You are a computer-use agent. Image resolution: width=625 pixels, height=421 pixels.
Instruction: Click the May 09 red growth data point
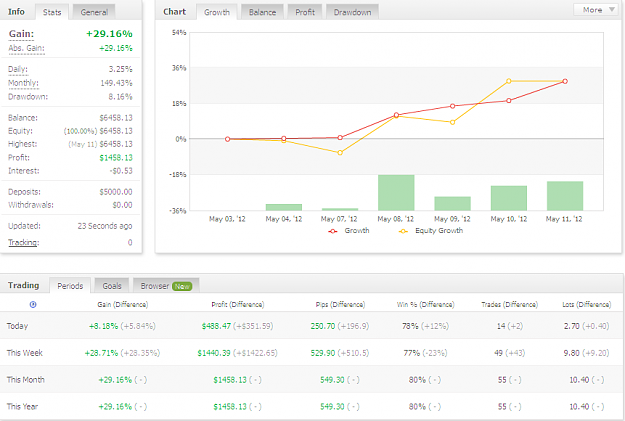[x=452, y=106]
